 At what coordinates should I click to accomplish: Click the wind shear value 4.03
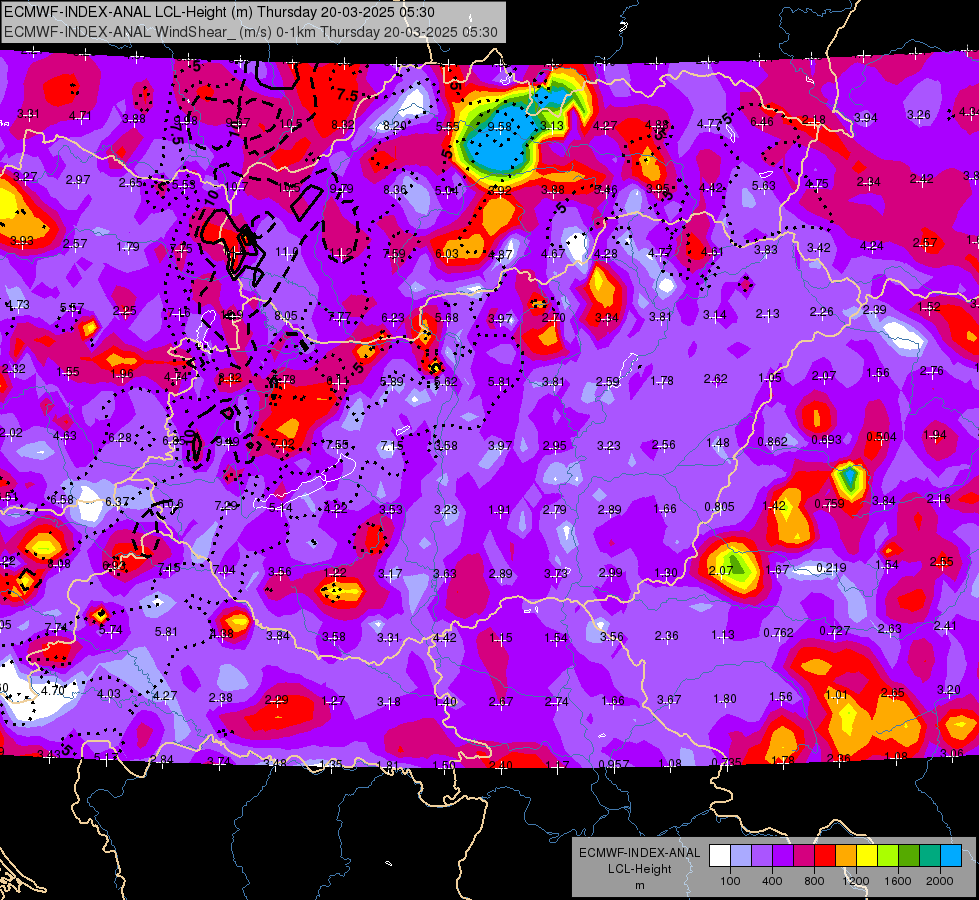(109, 694)
